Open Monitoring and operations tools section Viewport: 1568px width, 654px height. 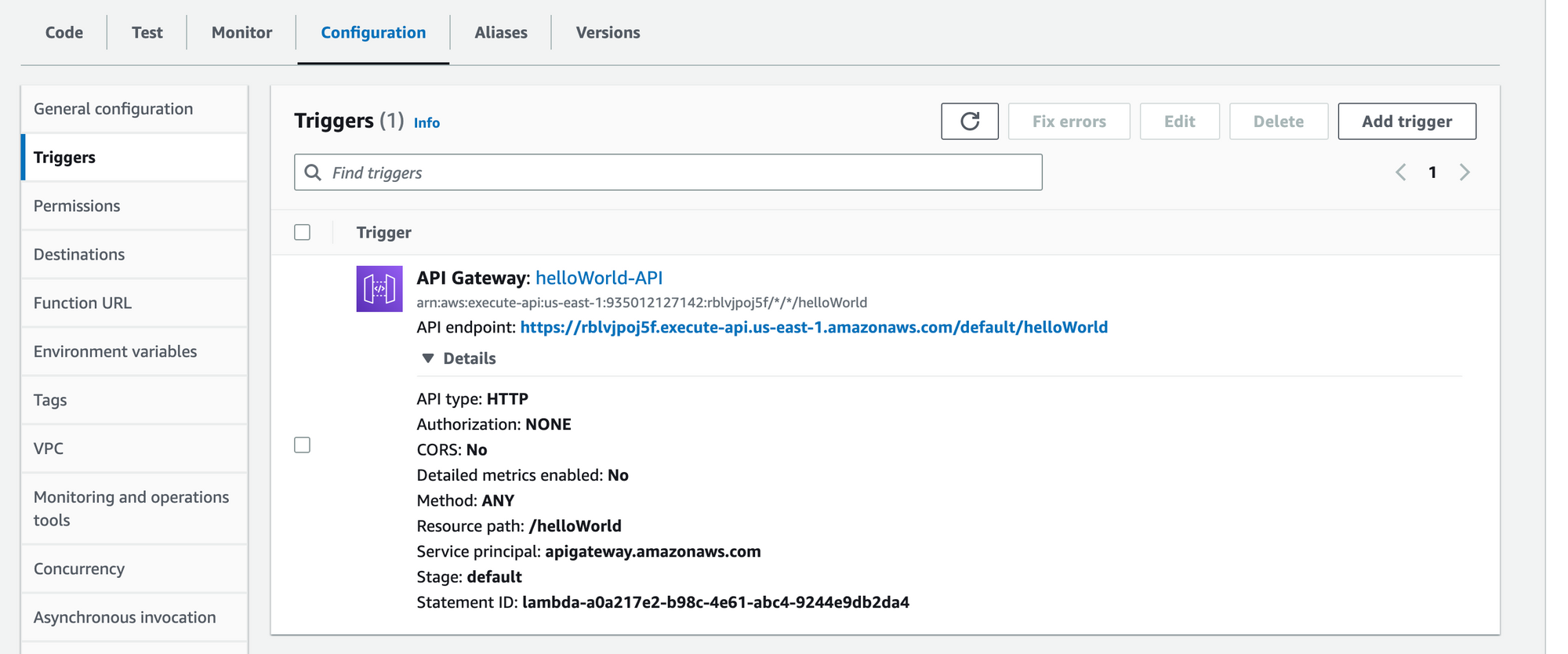point(134,509)
